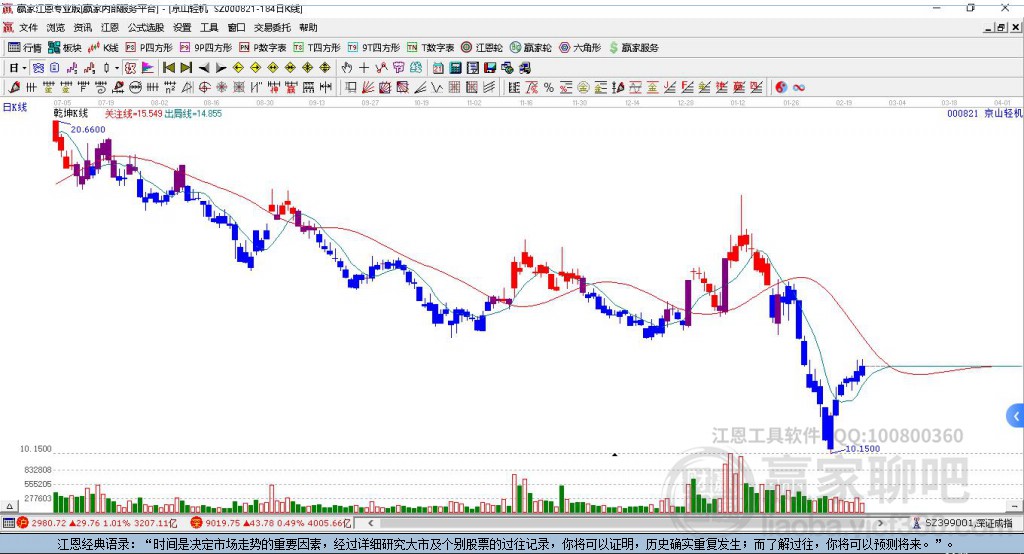1024x554 pixels.
Task: Open the 文件 menu
Action: click(29, 27)
